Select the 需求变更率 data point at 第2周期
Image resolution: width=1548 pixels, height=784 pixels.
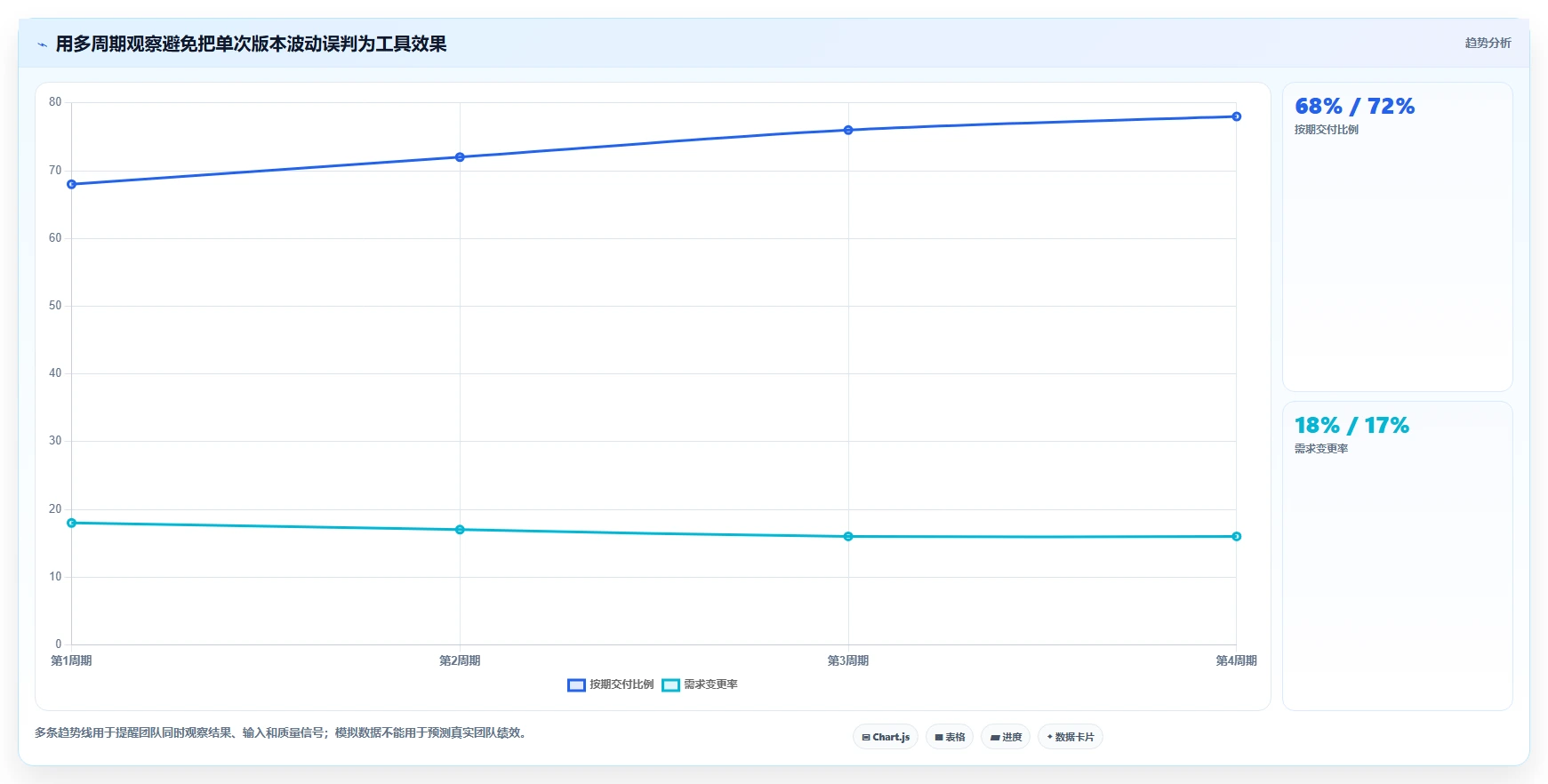pos(460,530)
